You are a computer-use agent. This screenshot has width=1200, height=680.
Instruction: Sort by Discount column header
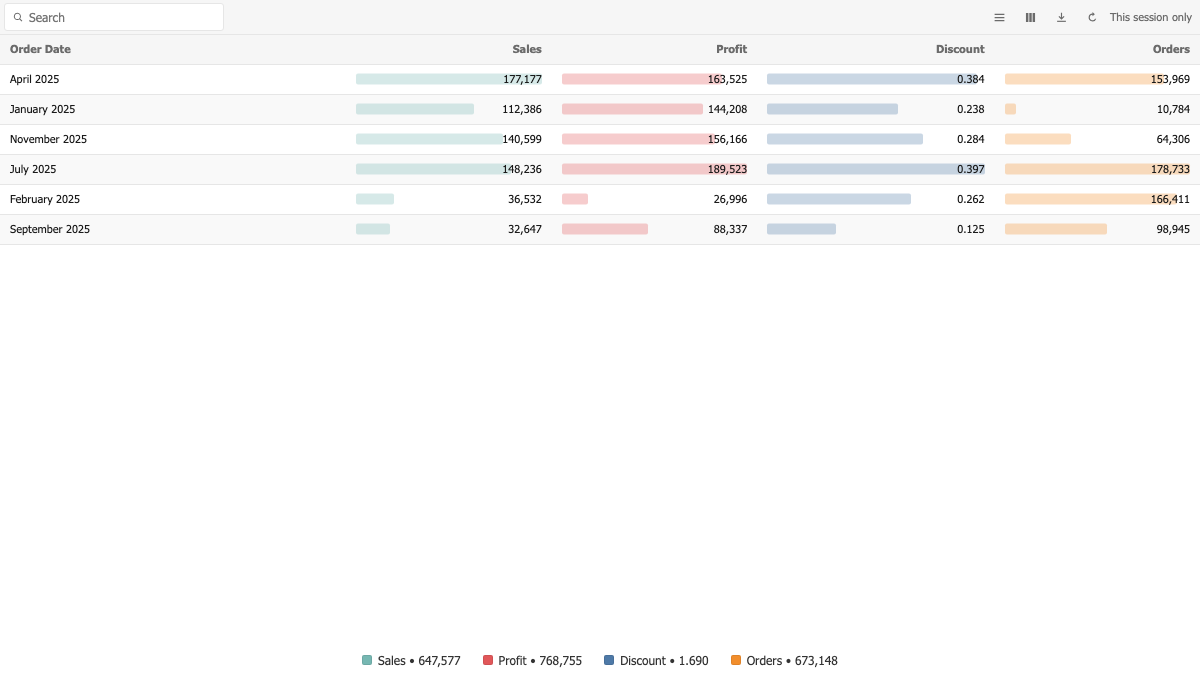click(x=960, y=49)
